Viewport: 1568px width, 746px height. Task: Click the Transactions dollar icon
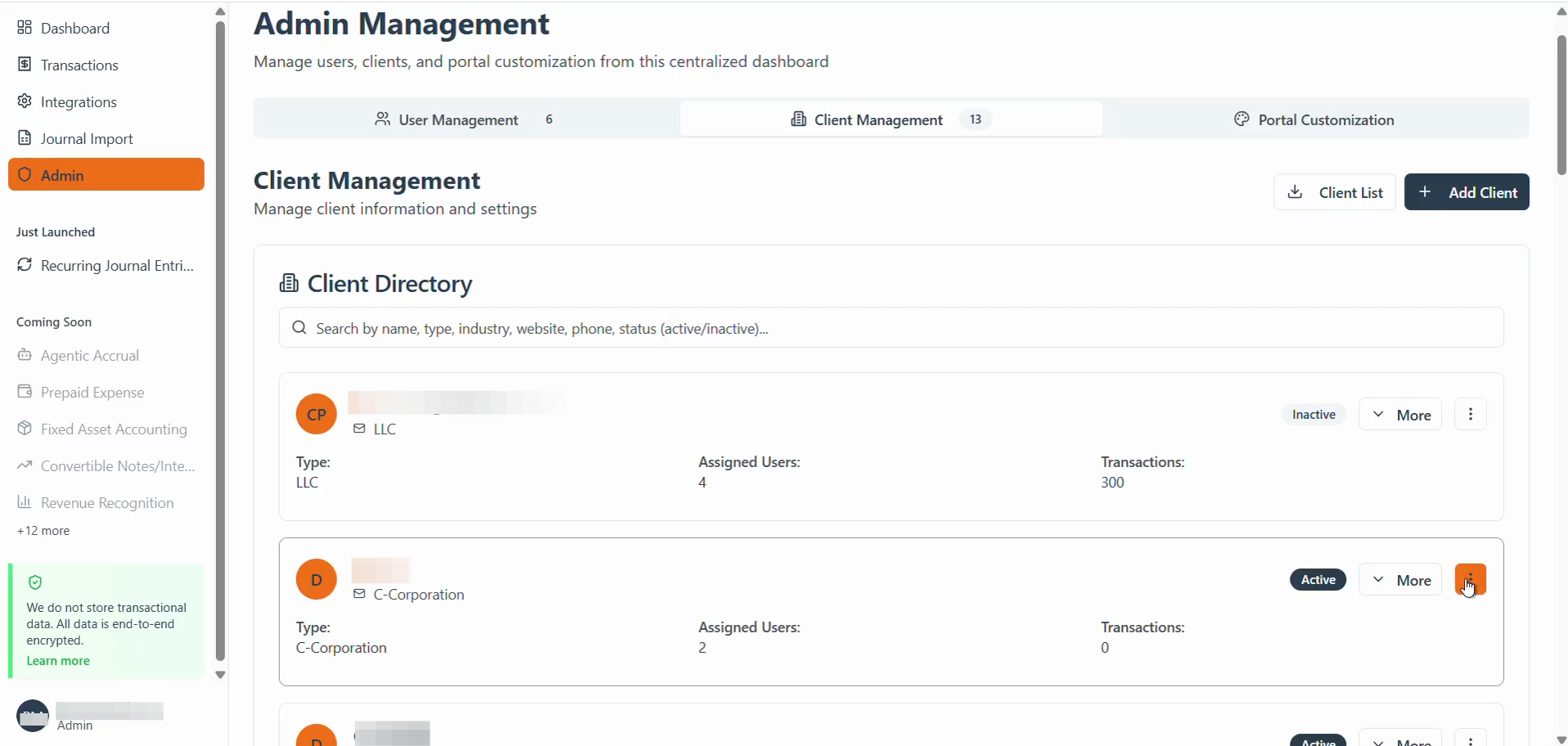(x=25, y=65)
